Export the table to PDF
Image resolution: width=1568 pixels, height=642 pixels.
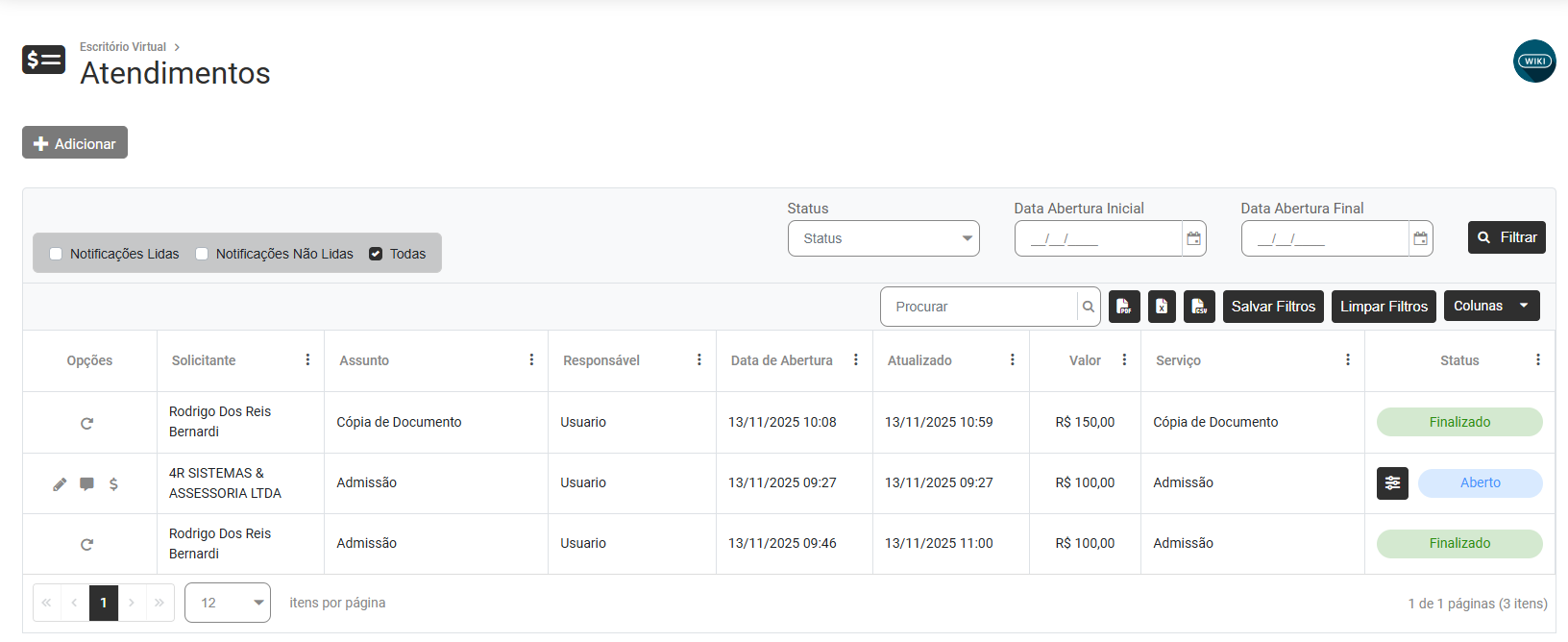[1124, 307]
